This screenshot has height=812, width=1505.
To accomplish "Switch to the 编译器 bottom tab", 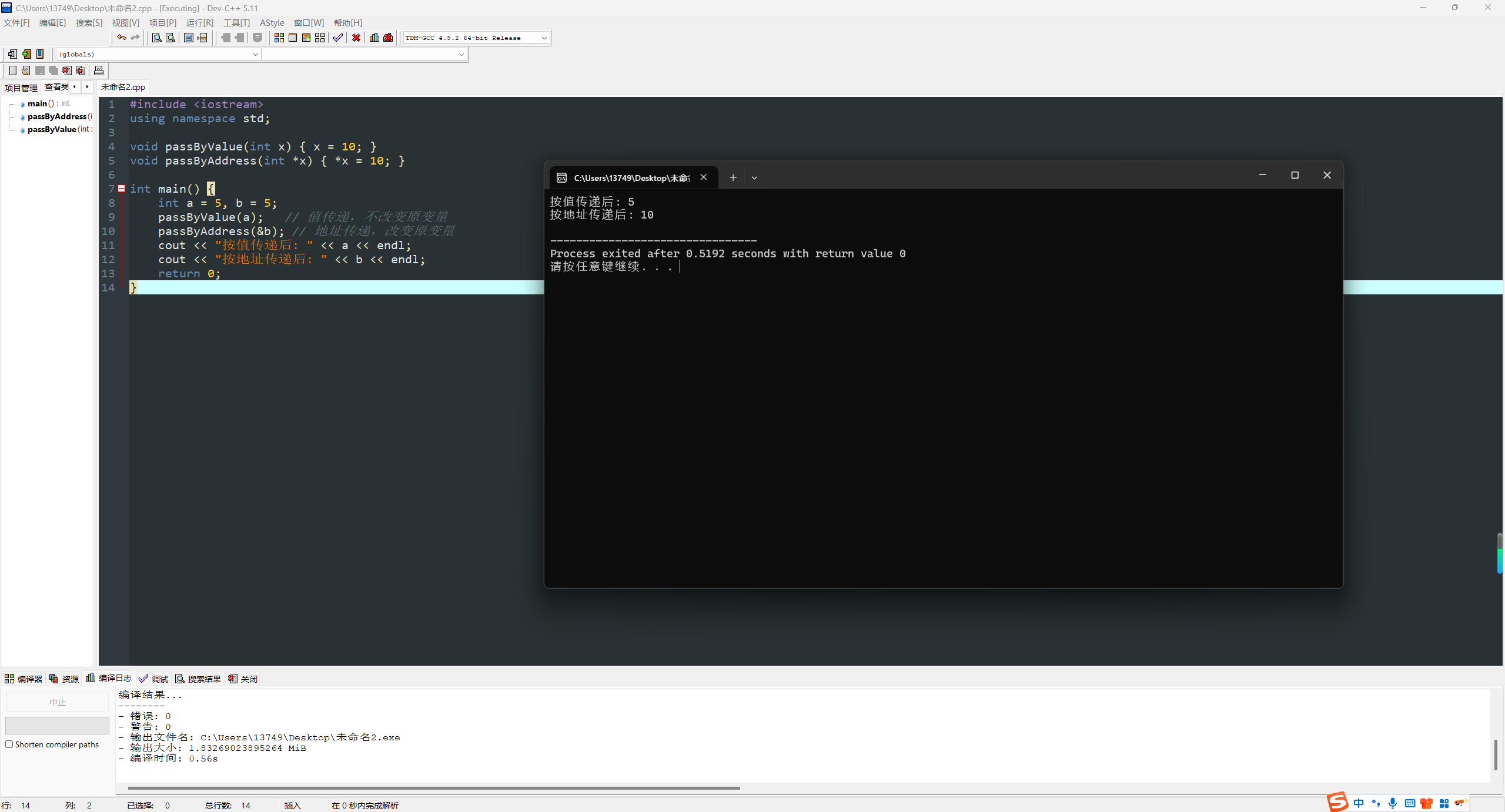I will click(x=24, y=679).
